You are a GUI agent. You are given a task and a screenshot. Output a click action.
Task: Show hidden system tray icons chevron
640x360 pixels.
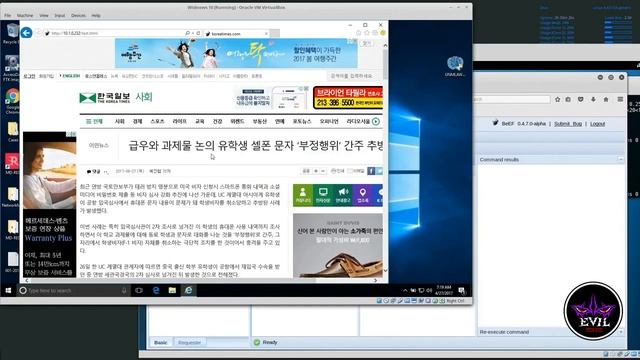coord(405,290)
